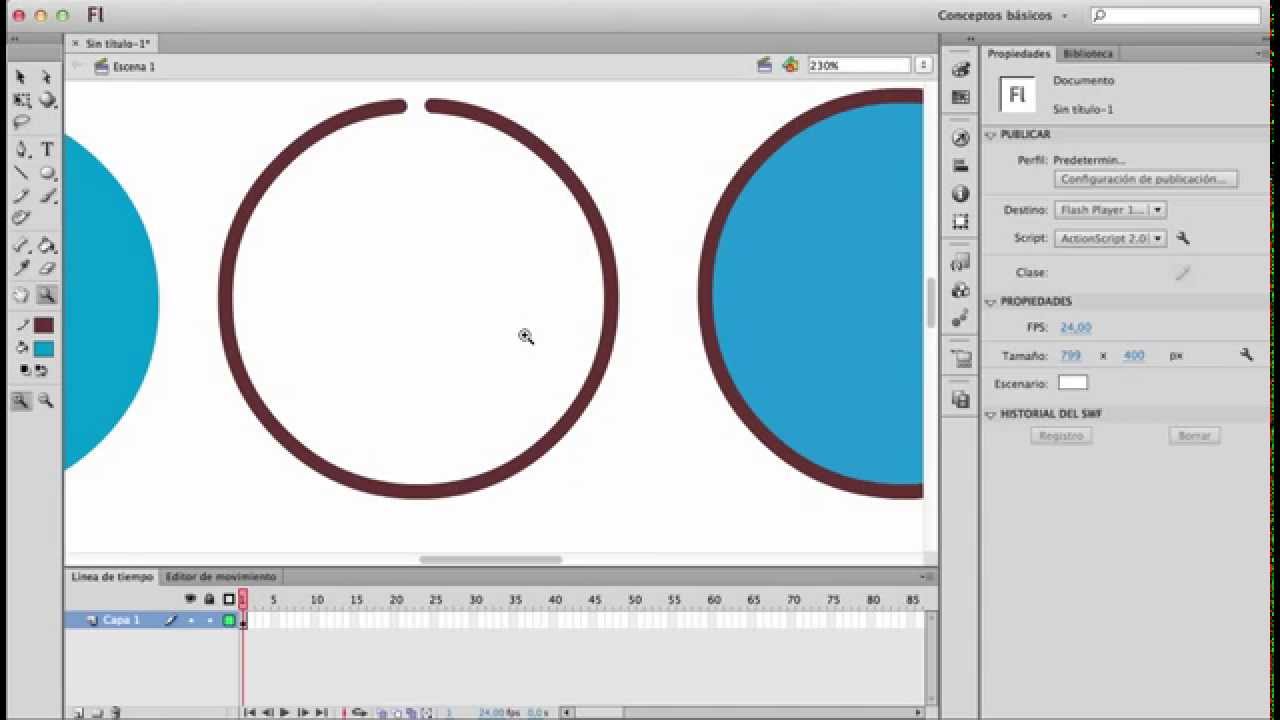This screenshot has height=720, width=1280.
Task: Select the Bone tool
Action: [20, 245]
